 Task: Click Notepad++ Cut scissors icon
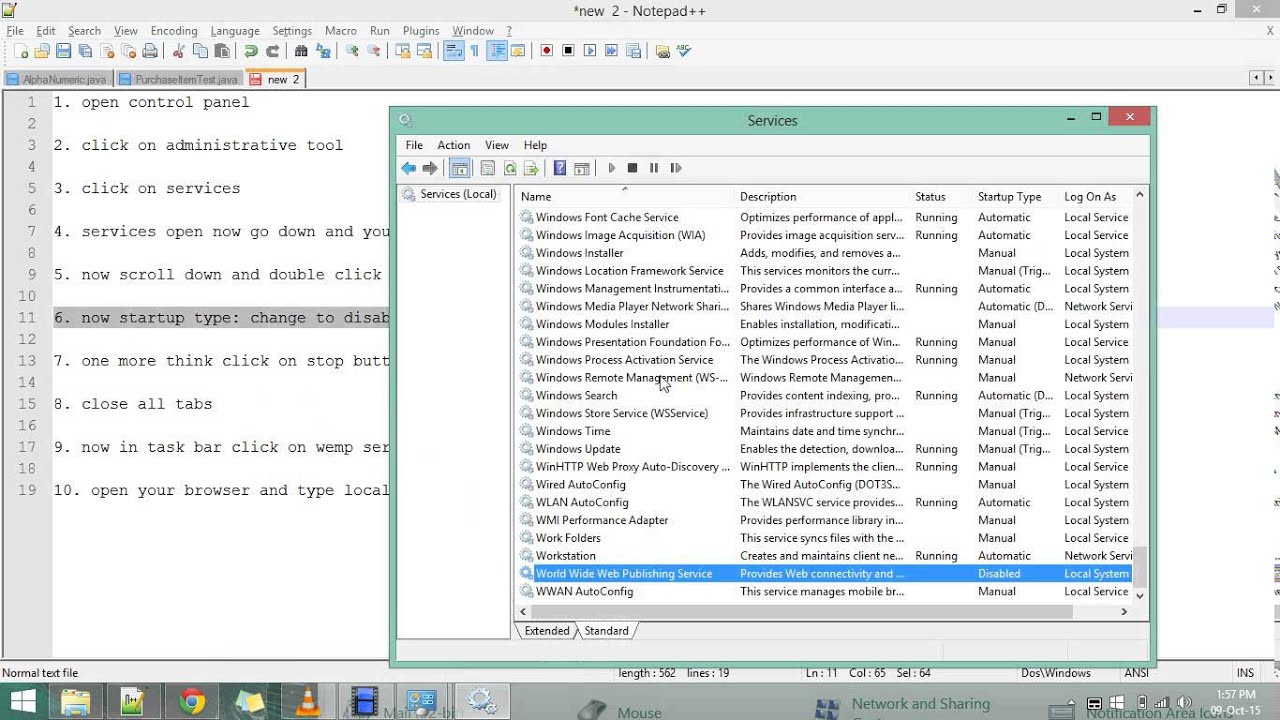179,51
